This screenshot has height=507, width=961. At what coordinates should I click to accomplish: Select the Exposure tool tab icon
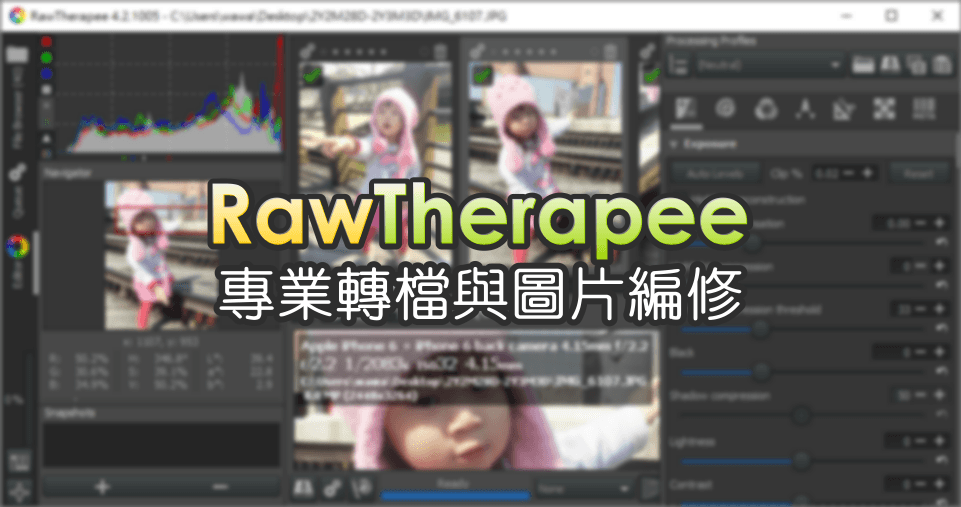click(x=686, y=109)
